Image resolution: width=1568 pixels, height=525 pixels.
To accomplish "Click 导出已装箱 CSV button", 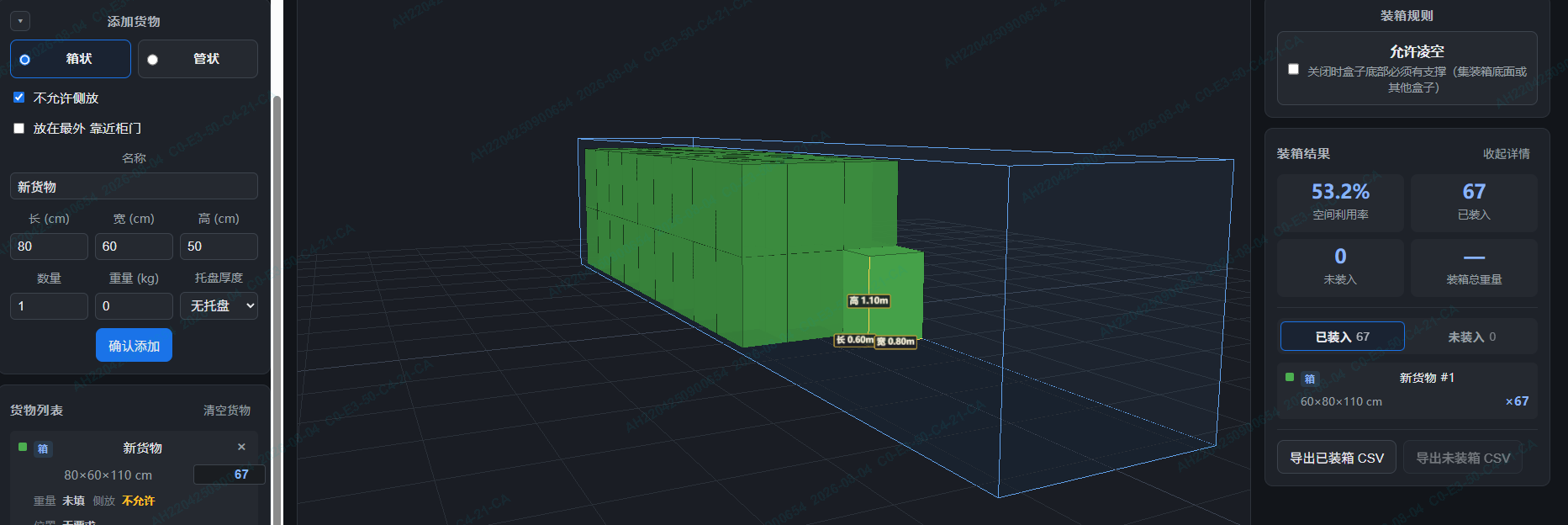I will point(1337,458).
